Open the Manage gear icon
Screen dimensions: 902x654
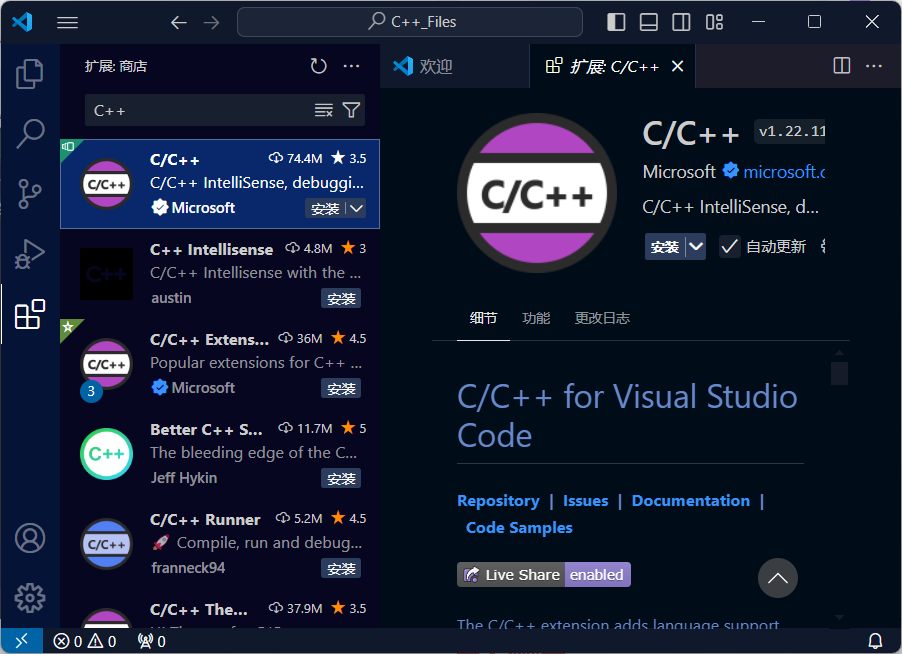pyautogui.click(x=30, y=598)
